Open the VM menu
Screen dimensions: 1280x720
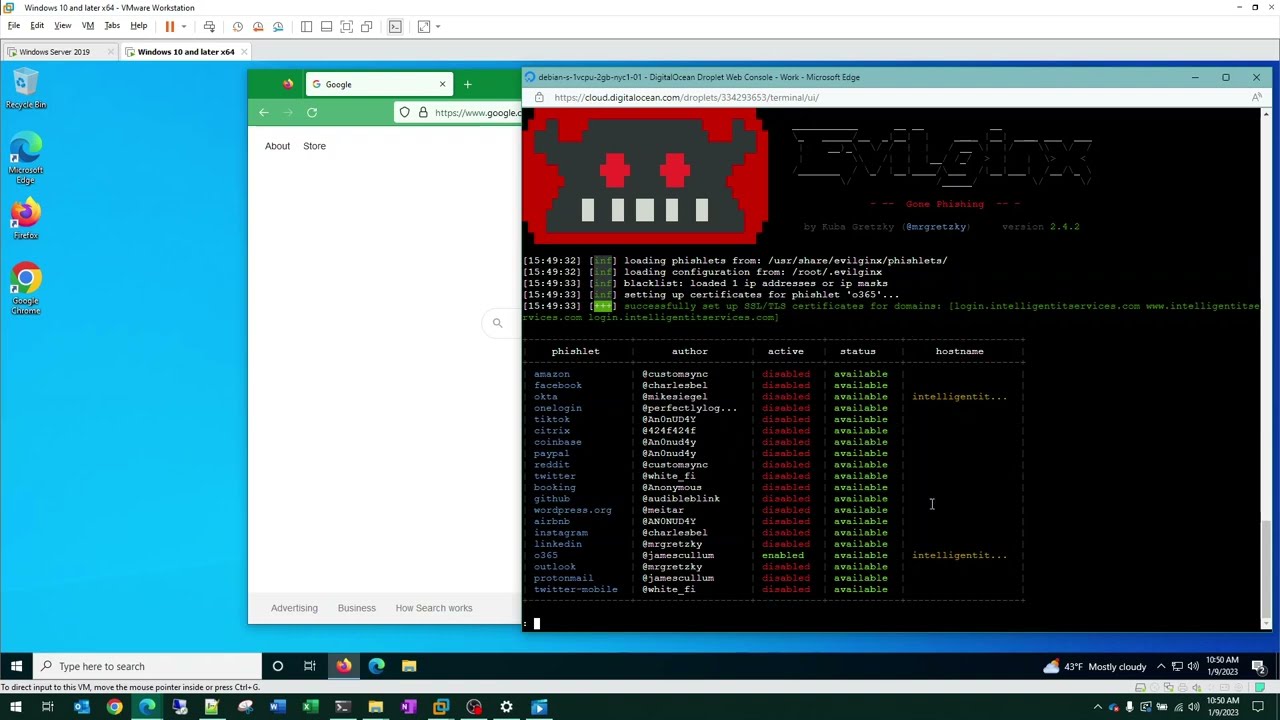coord(88,26)
